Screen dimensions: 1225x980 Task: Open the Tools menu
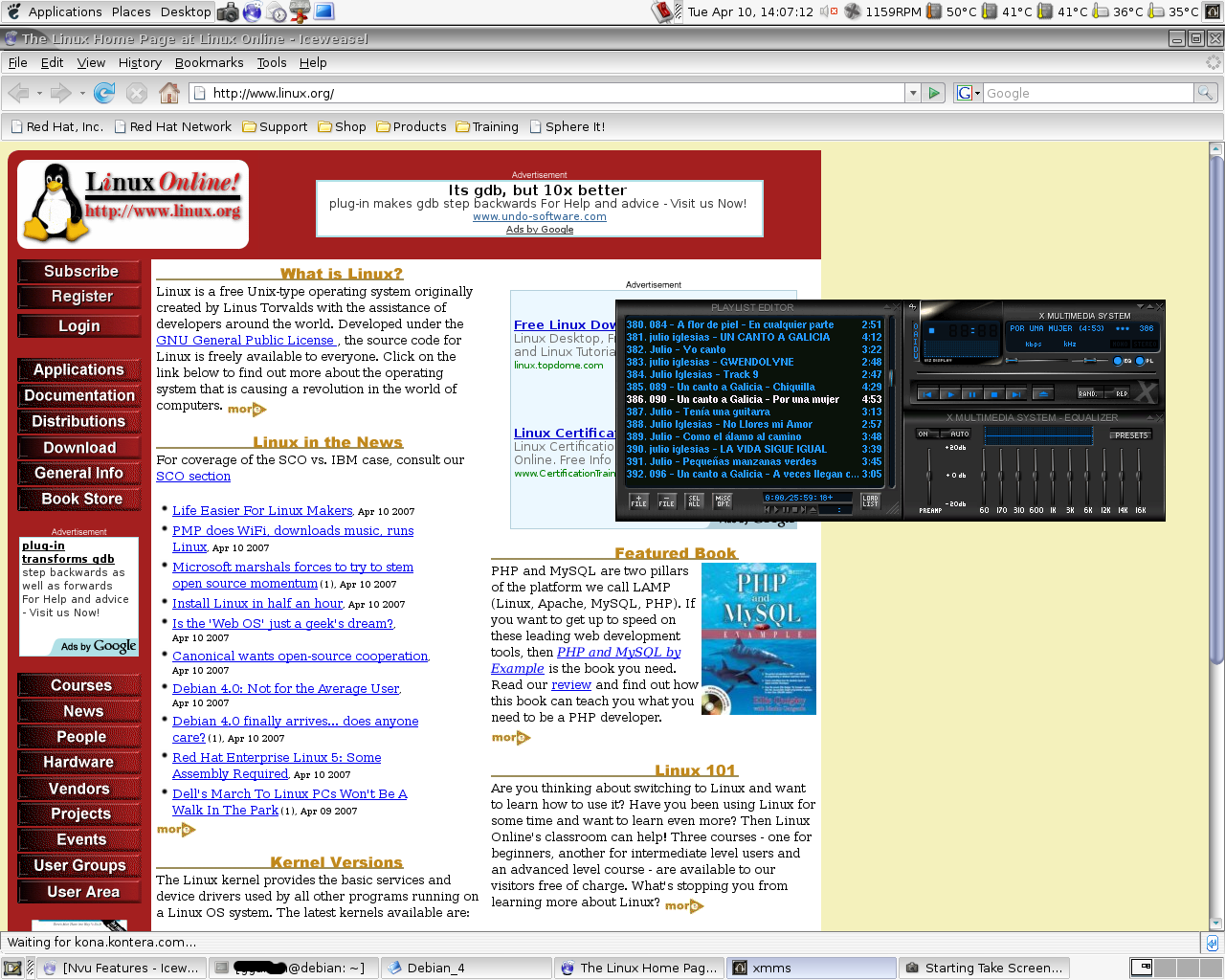click(x=272, y=62)
